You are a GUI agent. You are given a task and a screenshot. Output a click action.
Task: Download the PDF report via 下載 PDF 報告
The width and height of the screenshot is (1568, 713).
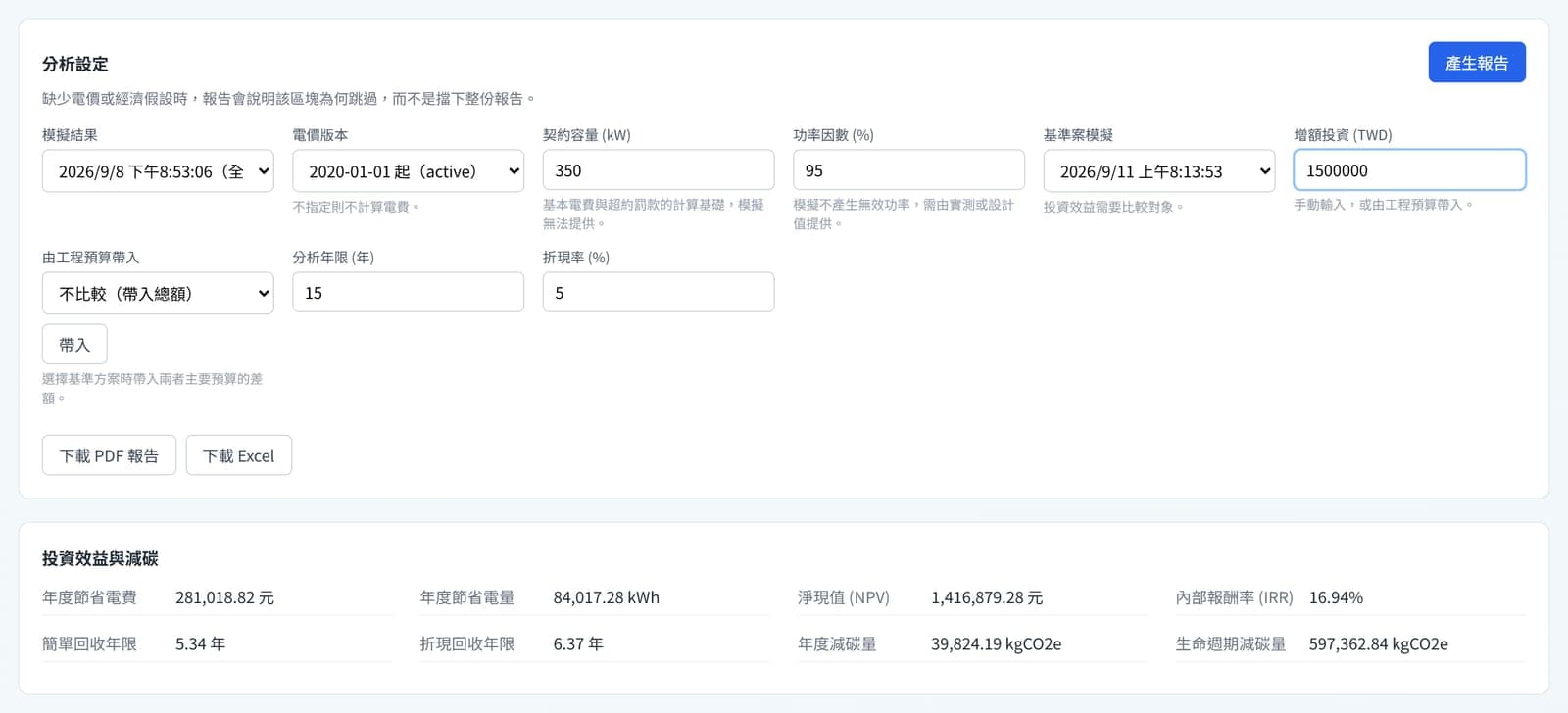pyautogui.click(x=109, y=455)
